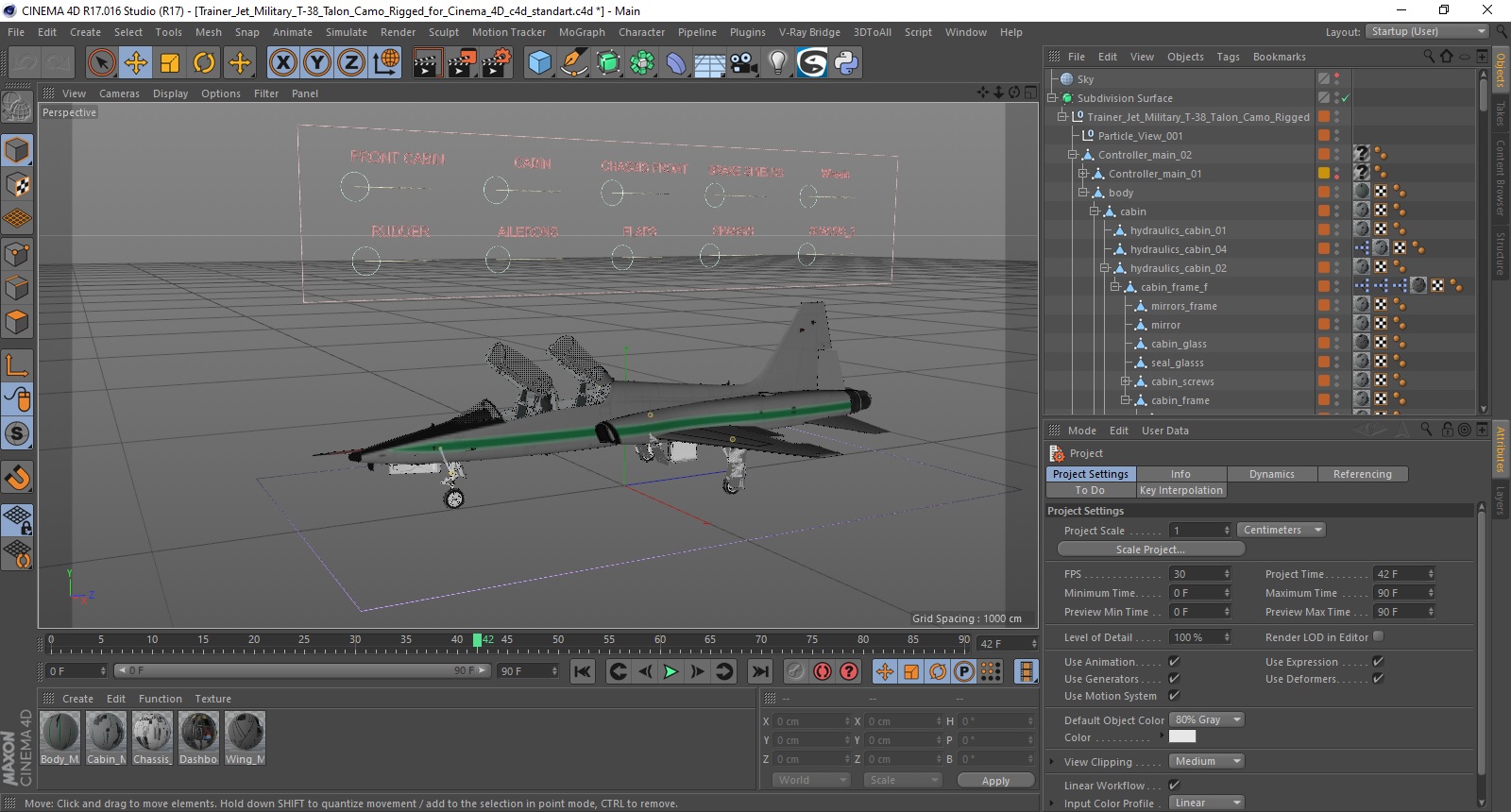
Task: Activate the Rotate tool
Action: pos(204,63)
